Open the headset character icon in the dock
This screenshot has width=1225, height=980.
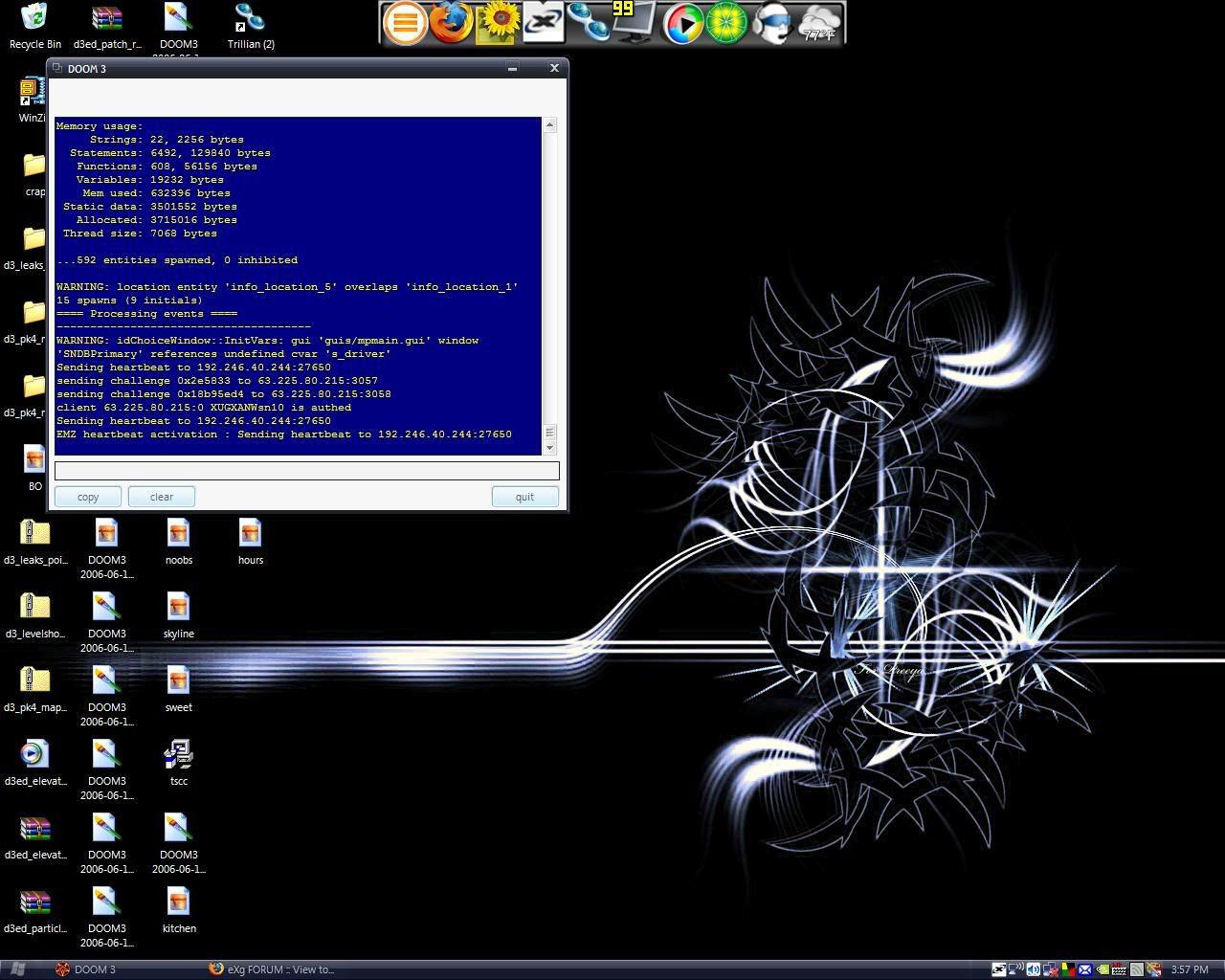pos(771,23)
